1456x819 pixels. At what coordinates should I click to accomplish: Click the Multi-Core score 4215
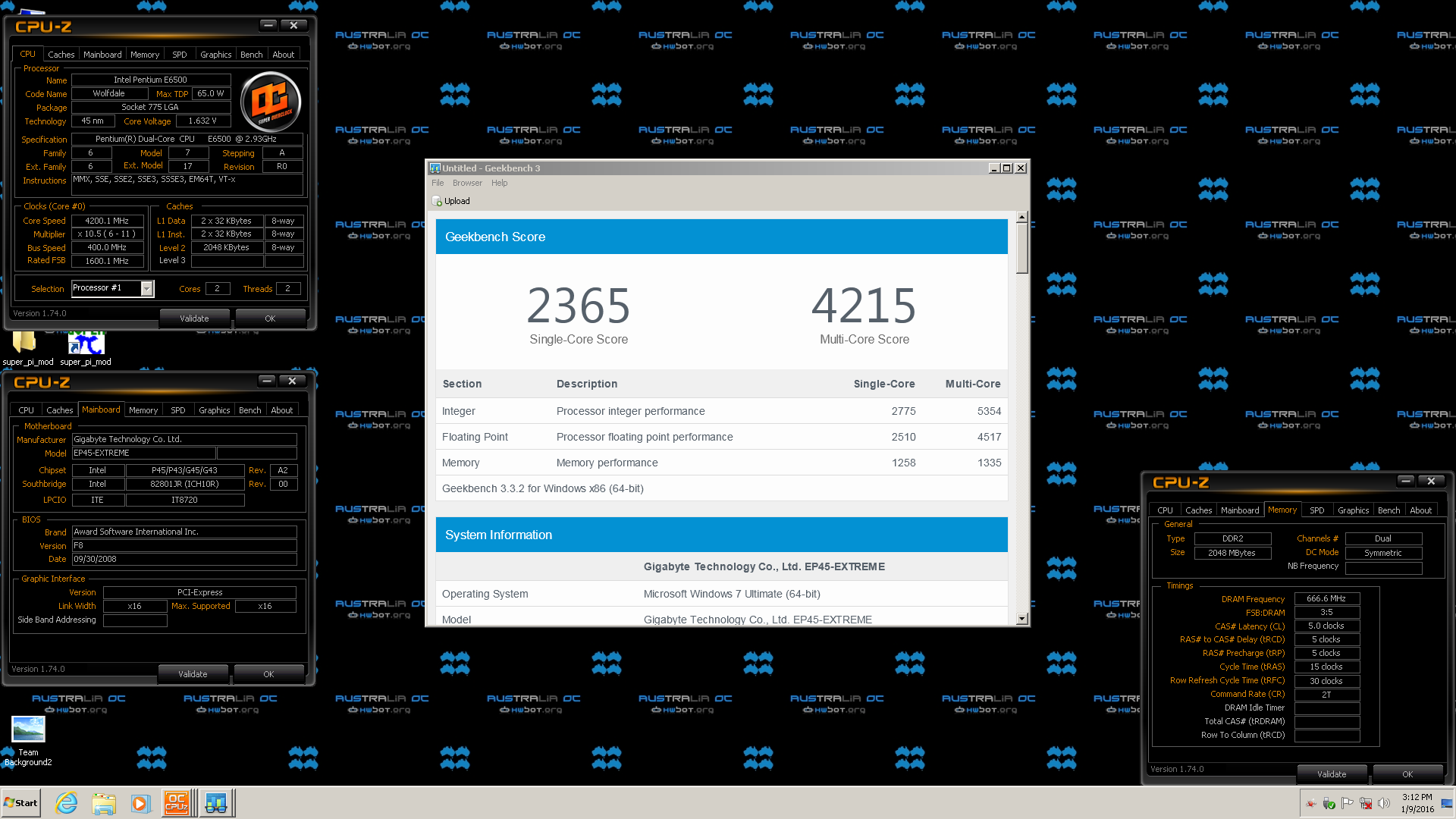click(864, 306)
